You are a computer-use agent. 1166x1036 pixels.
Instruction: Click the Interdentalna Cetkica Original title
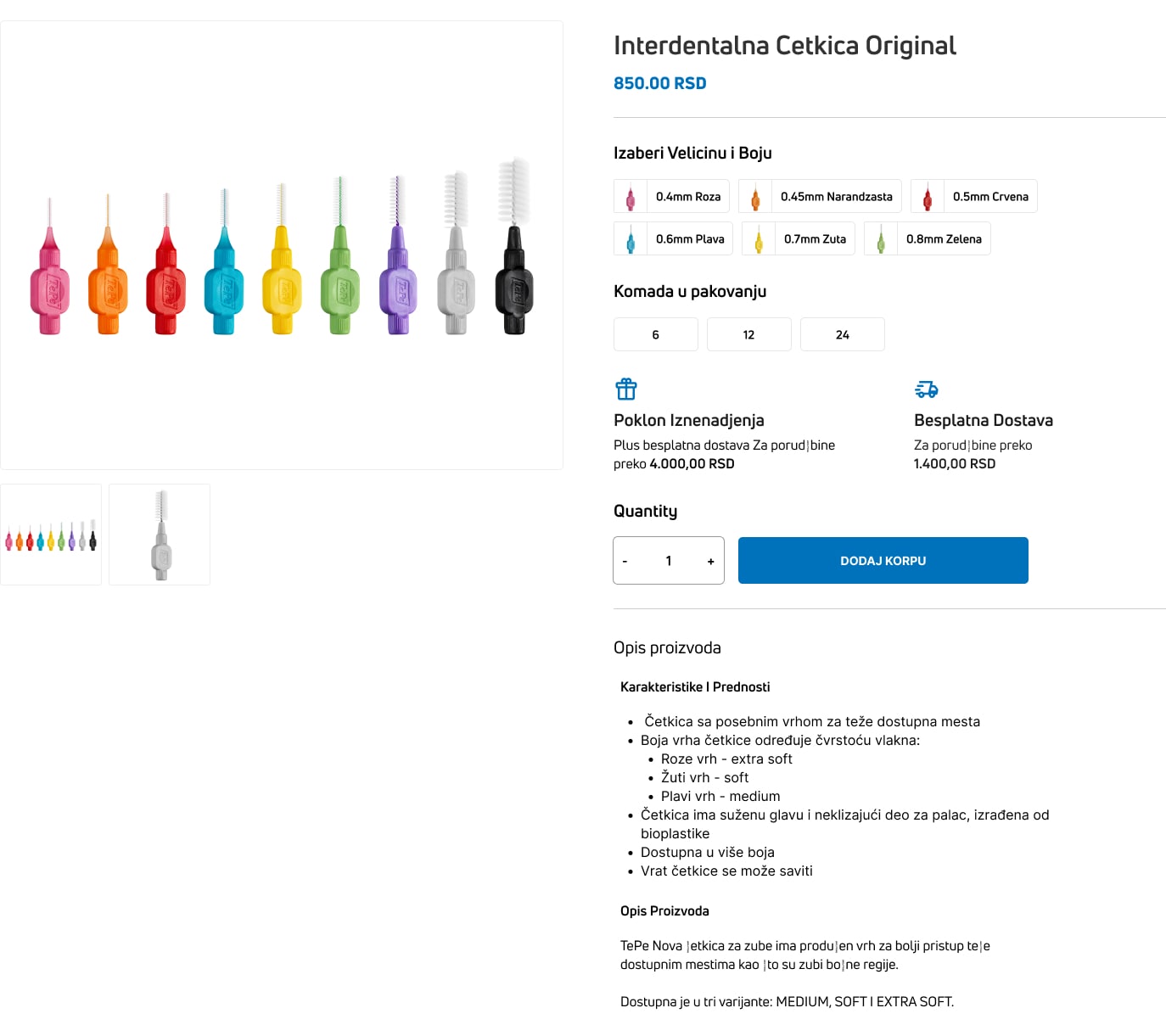coord(784,46)
